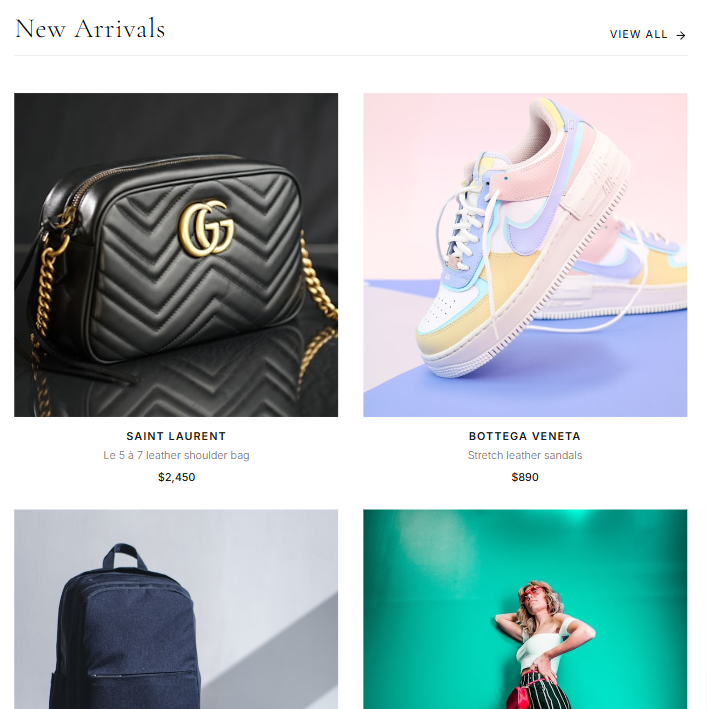
Task: Click the arrow icon beside View All
Action: pos(681,35)
